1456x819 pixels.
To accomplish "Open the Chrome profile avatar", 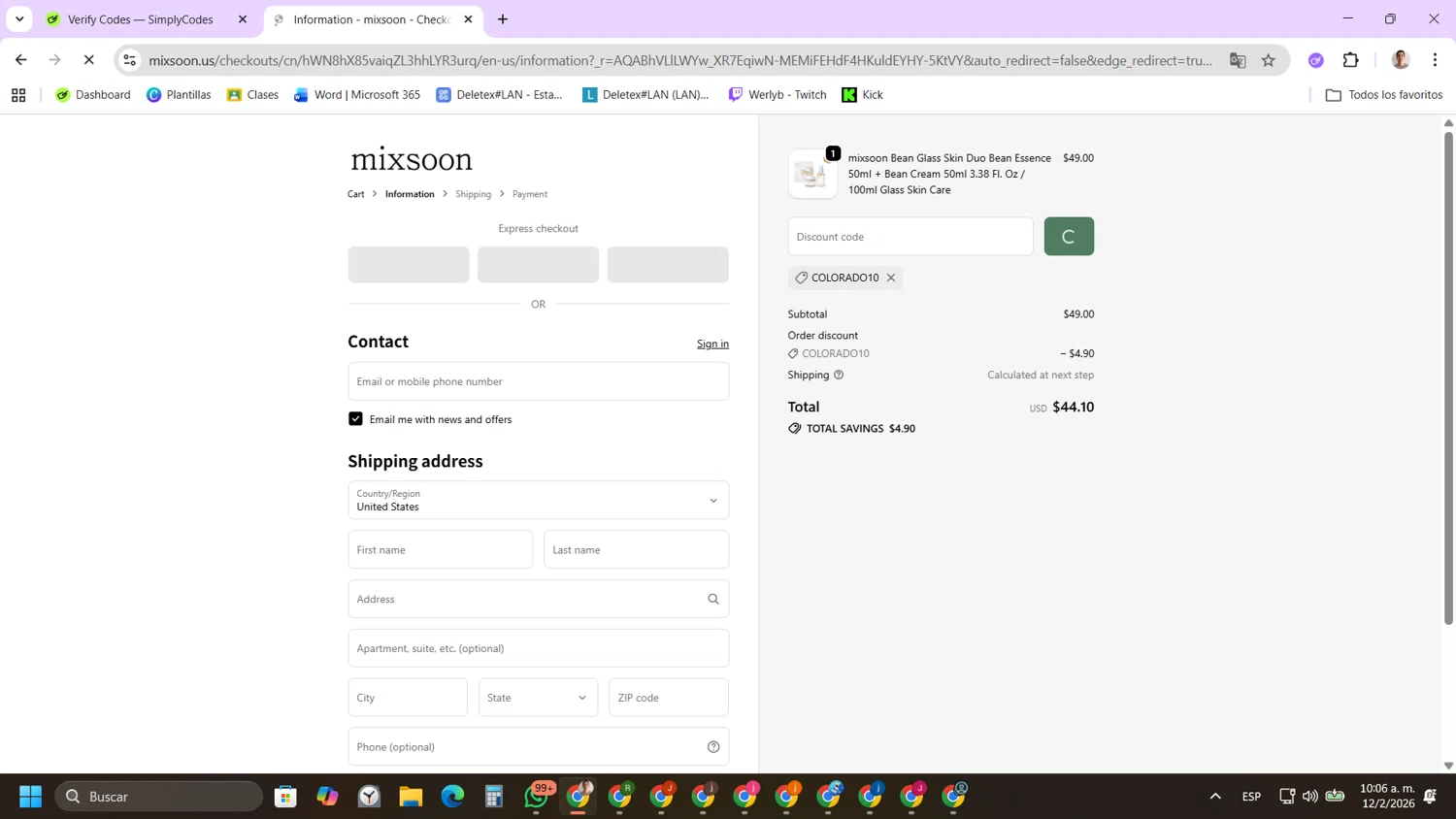I will (1400, 60).
